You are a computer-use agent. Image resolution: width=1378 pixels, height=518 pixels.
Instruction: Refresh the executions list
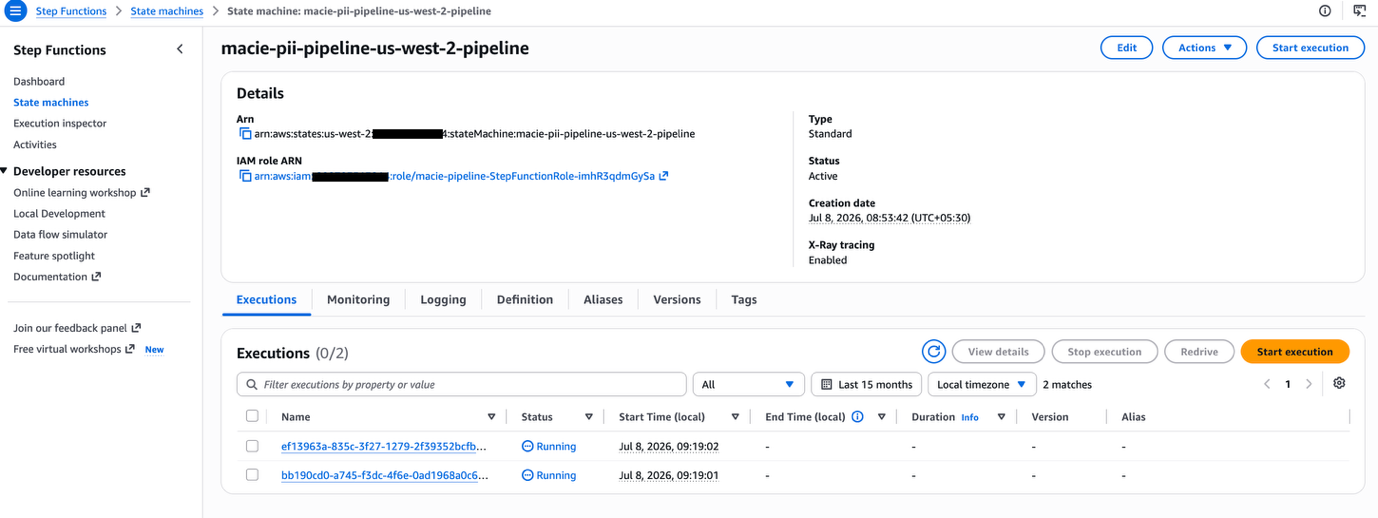click(933, 352)
